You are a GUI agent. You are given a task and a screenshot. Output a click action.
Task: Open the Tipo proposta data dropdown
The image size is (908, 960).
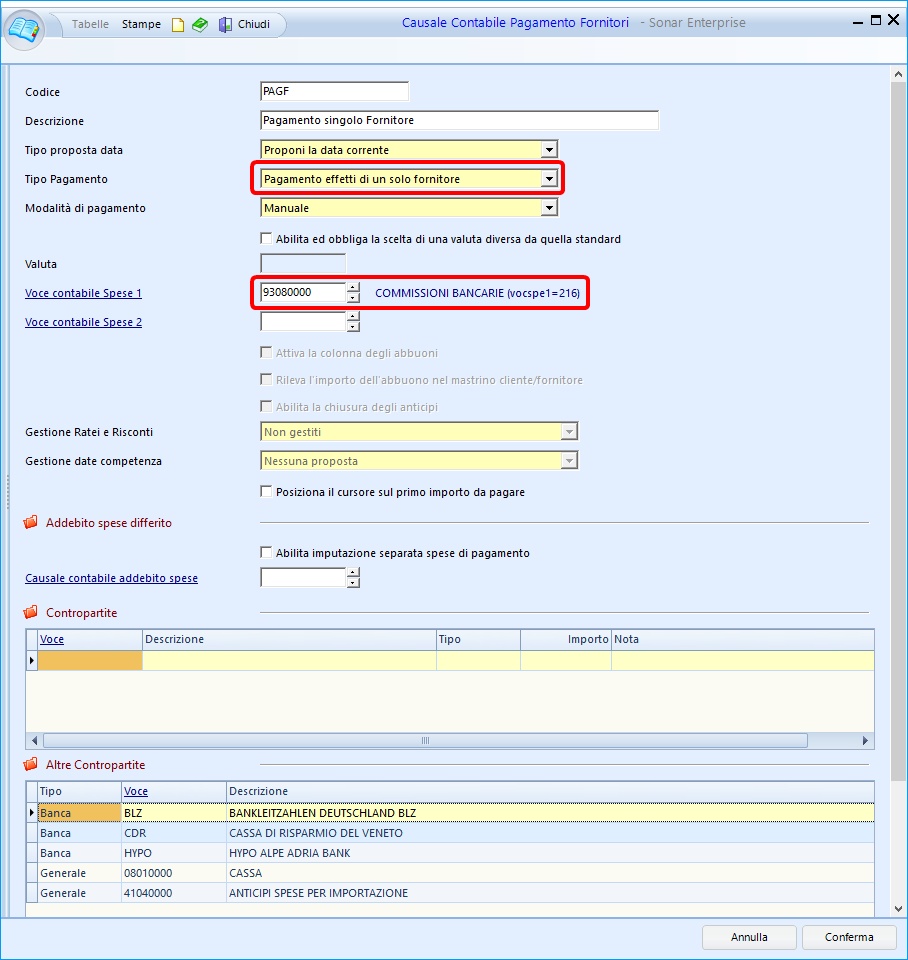coord(548,150)
